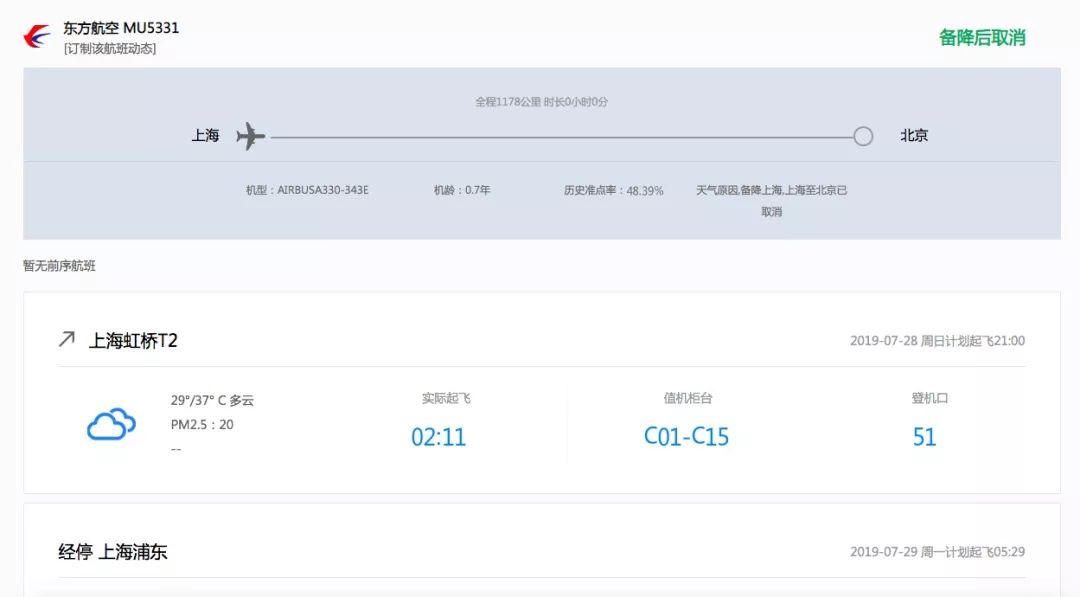Open the 订制该航班动态 subscription link
Image resolution: width=1080 pixels, height=597 pixels.
(x=110, y=49)
